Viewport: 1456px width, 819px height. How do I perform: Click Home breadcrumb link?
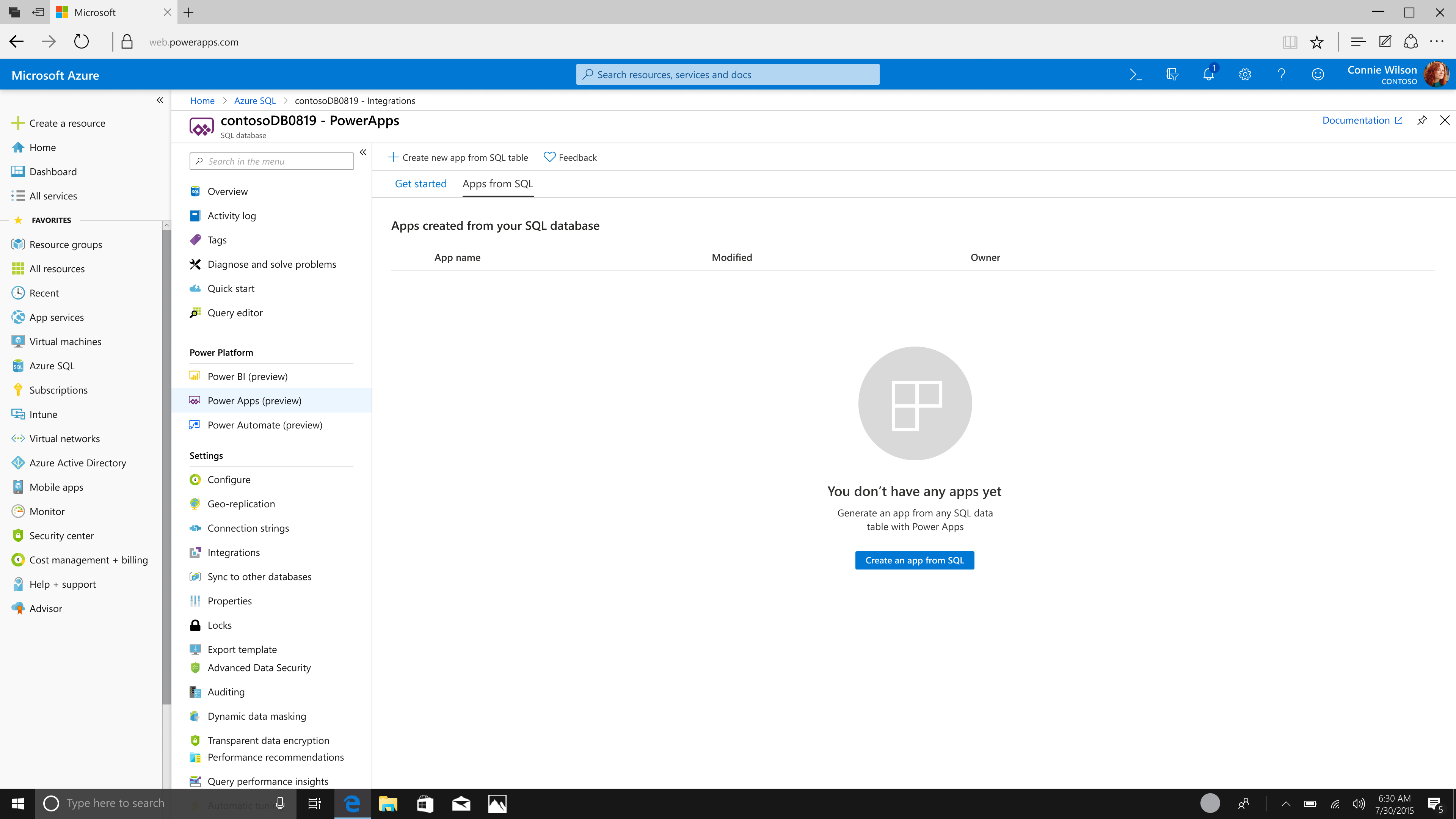coord(202,100)
